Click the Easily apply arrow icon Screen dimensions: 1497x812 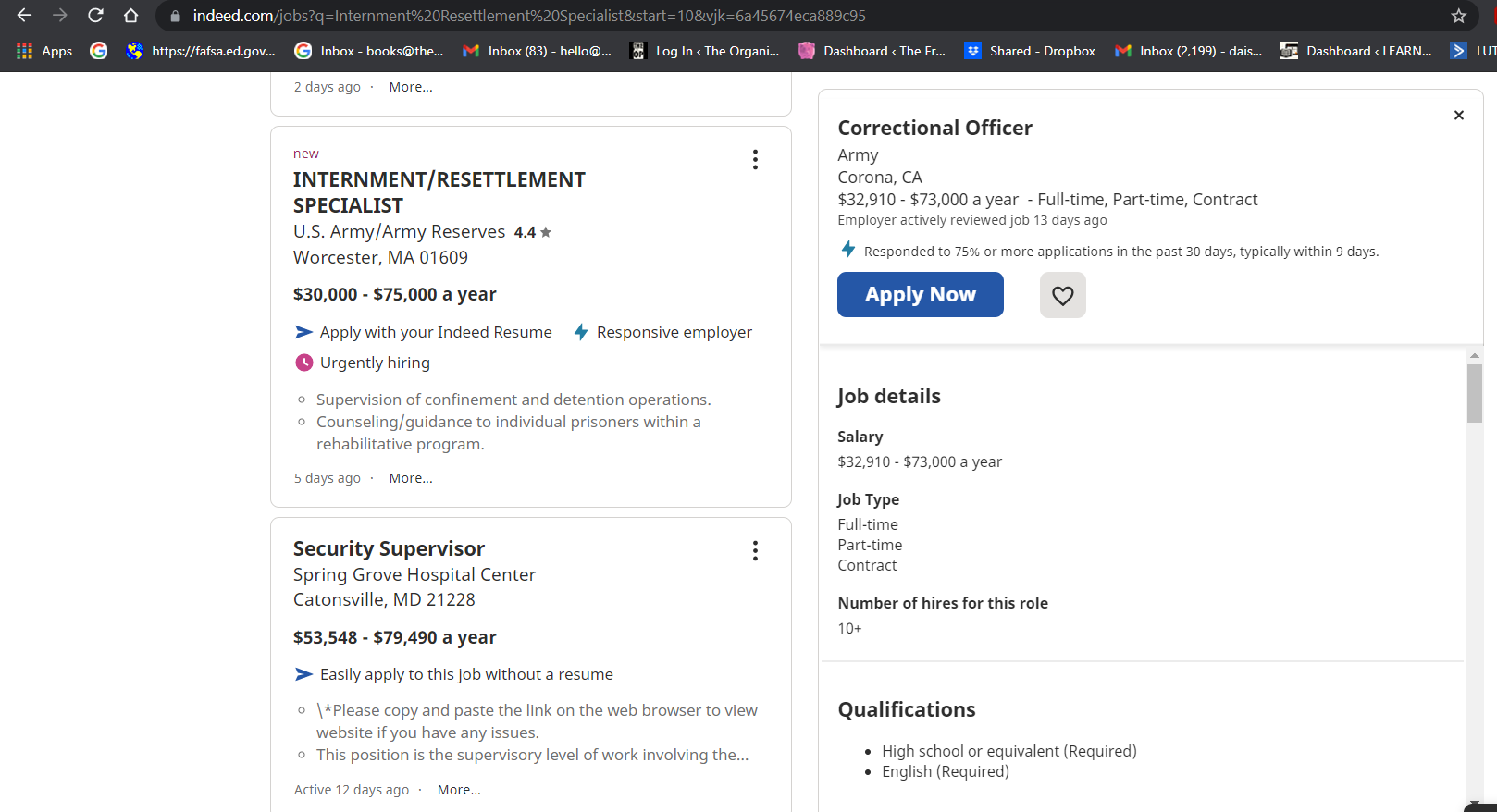click(303, 674)
